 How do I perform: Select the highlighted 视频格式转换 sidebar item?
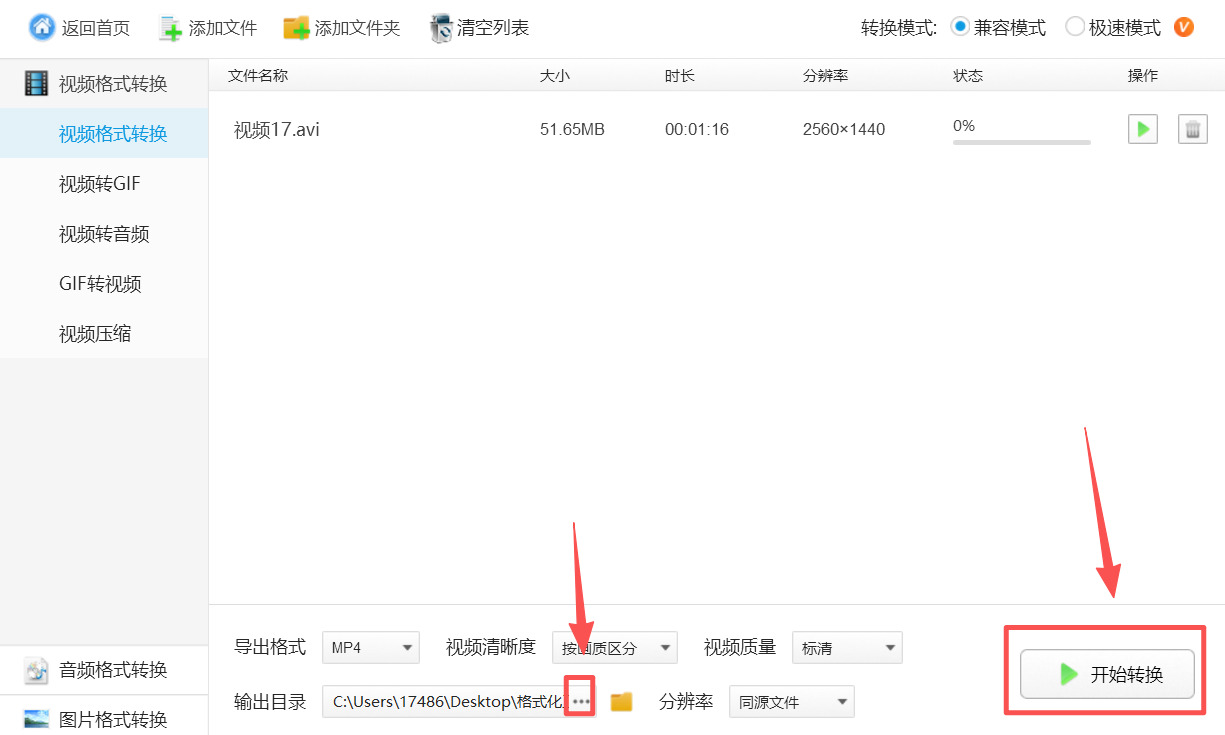tap(104, 134)
